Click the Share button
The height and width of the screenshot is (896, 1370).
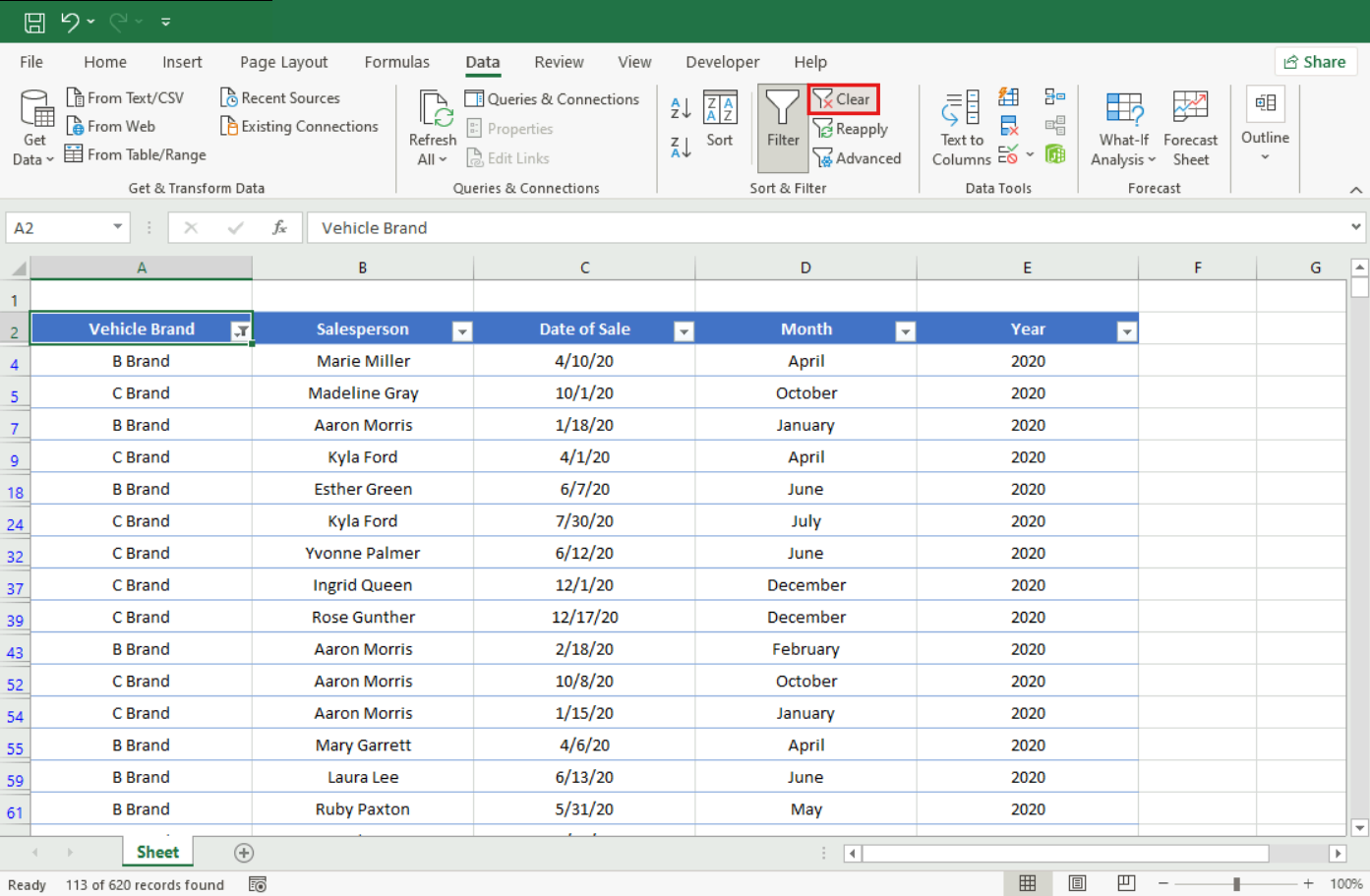[x=1316, y=62]
